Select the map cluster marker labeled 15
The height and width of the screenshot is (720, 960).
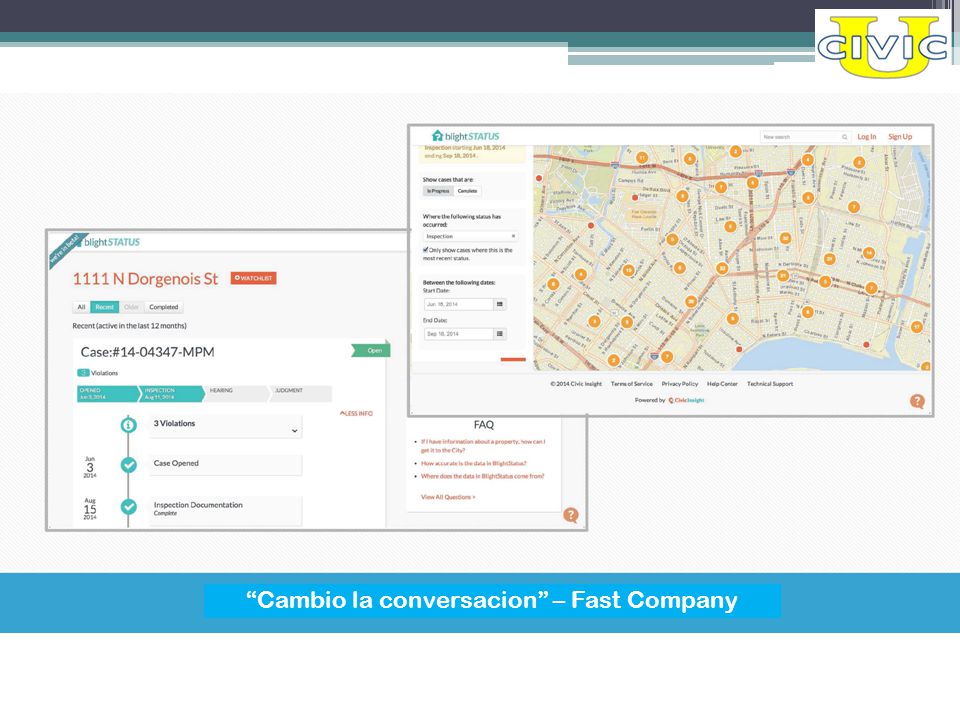(628, 270)
